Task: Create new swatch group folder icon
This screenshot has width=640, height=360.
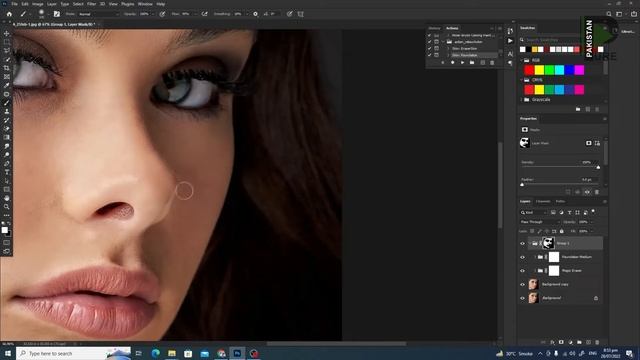Action: 578,109
